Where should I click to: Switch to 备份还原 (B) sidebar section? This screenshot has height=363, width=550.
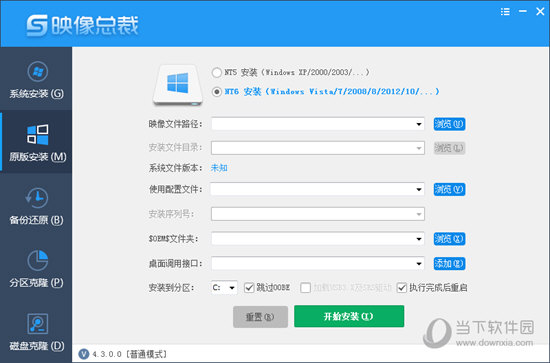(36, 205)
